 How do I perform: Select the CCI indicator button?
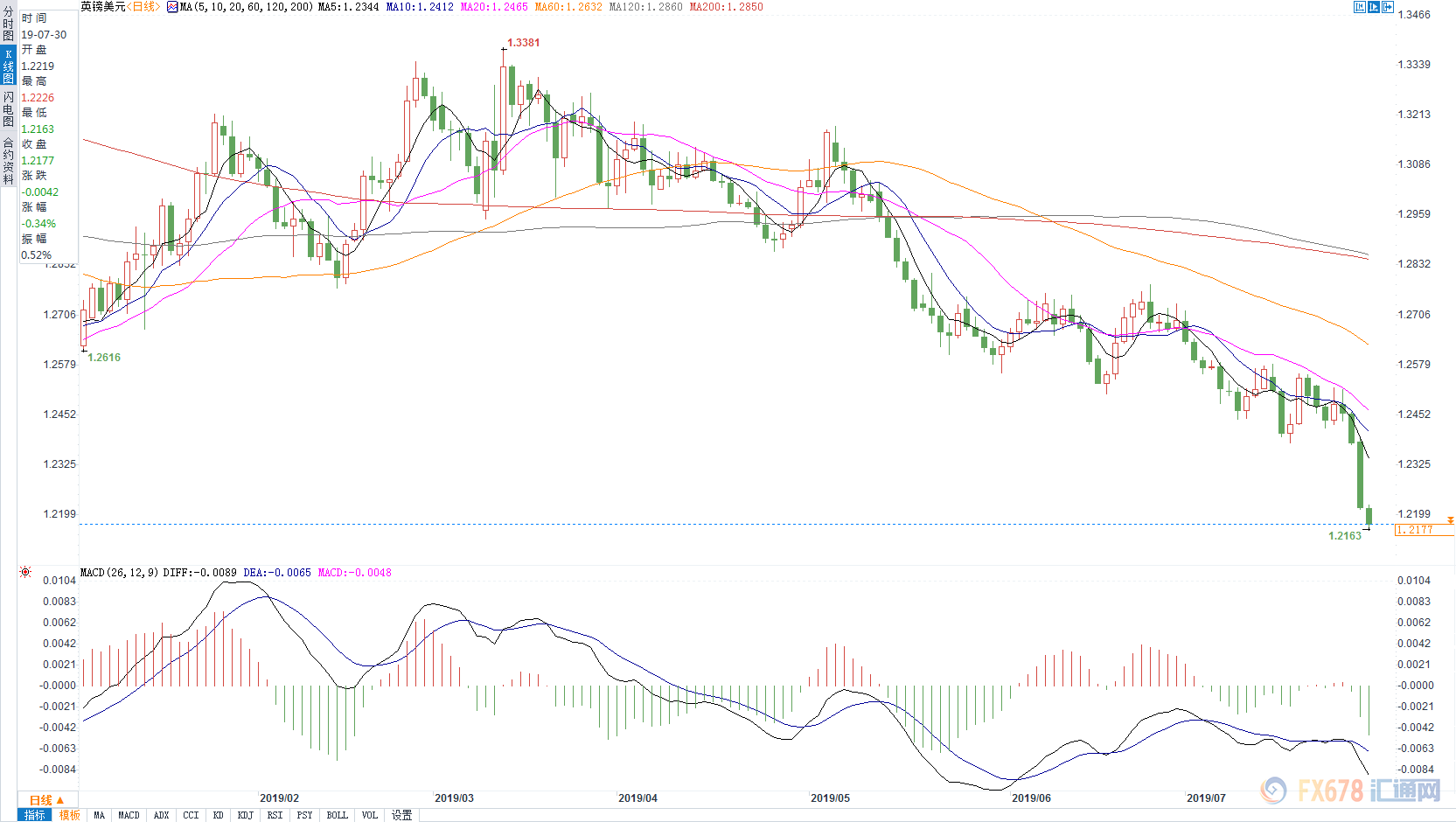[x=192, y=815]
